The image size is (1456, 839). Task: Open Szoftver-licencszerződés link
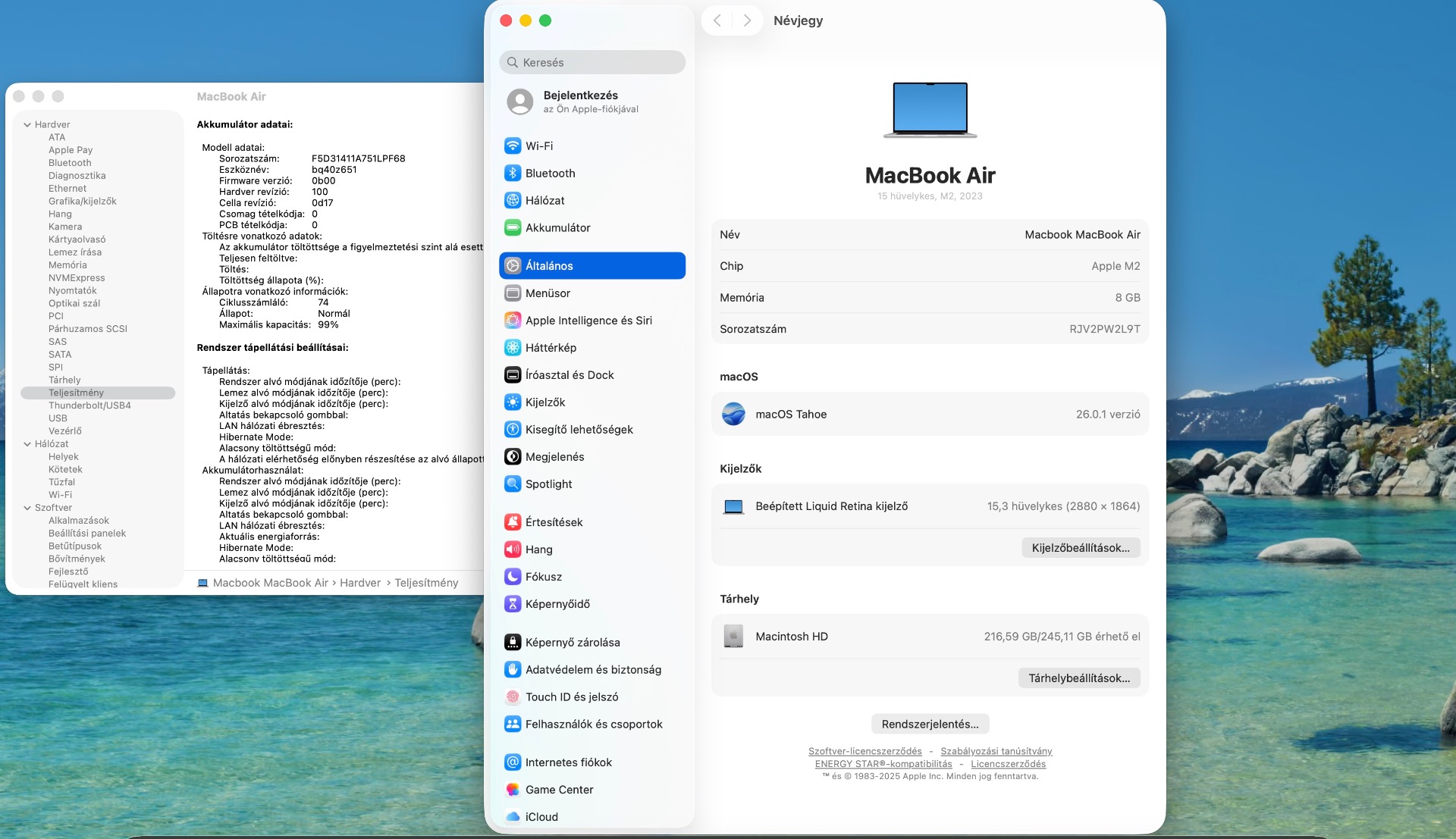pos(864,751)
